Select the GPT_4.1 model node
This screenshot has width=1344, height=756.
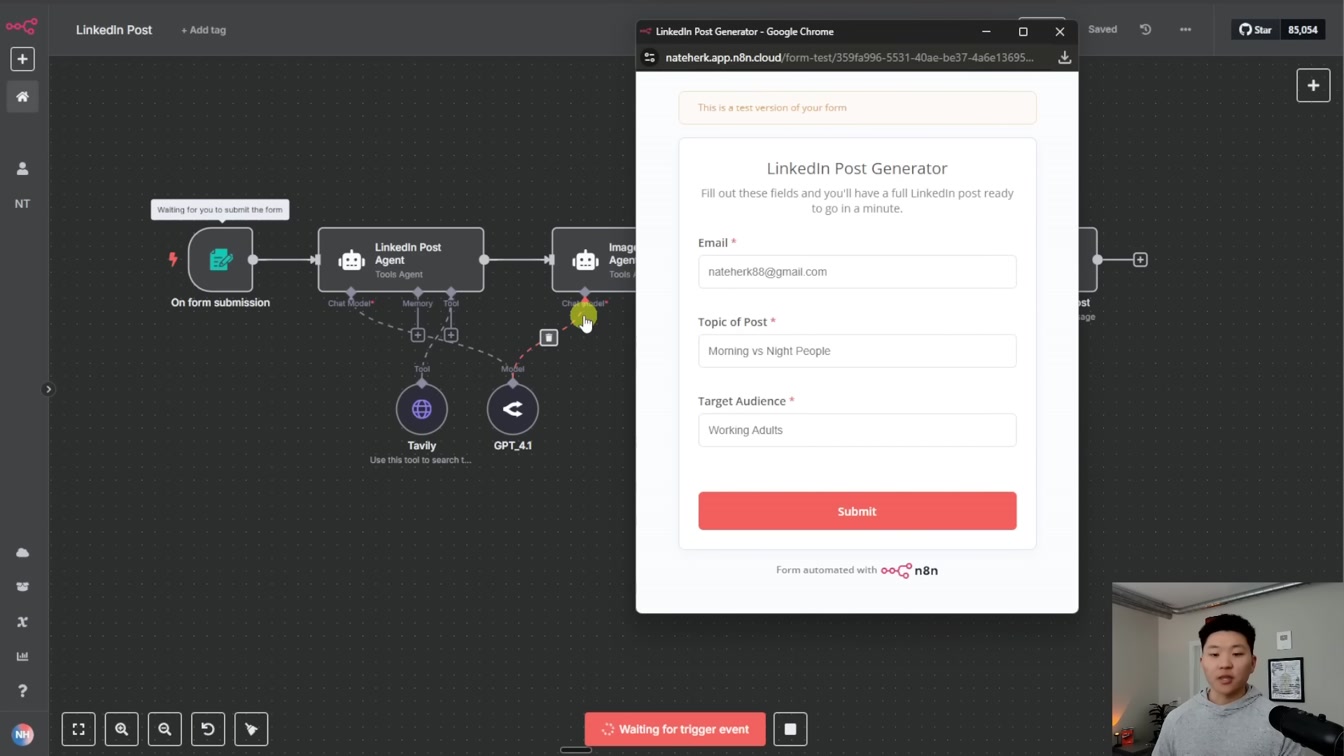513,409
